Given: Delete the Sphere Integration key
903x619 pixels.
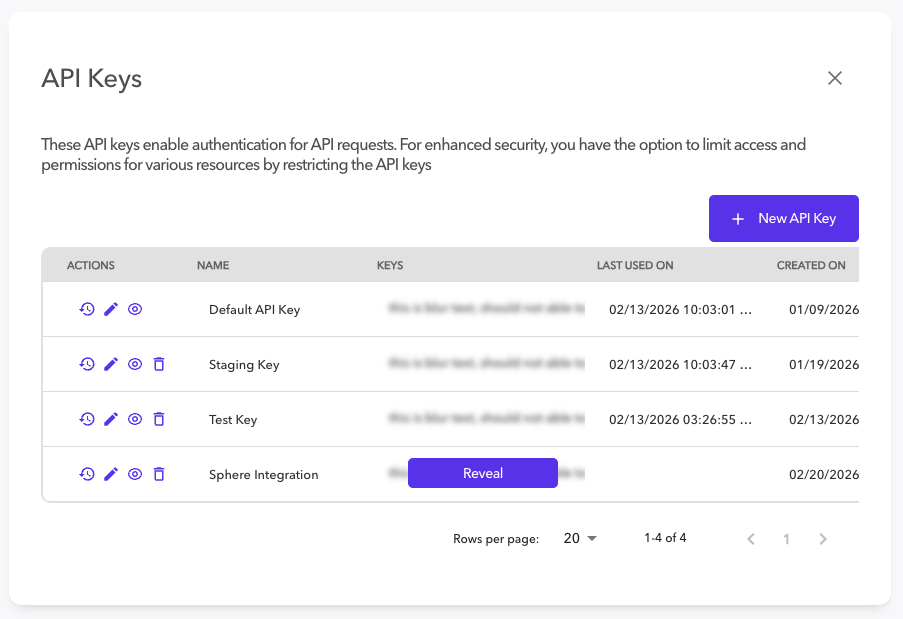Looking at the screenshot, I should coord(159,475).
